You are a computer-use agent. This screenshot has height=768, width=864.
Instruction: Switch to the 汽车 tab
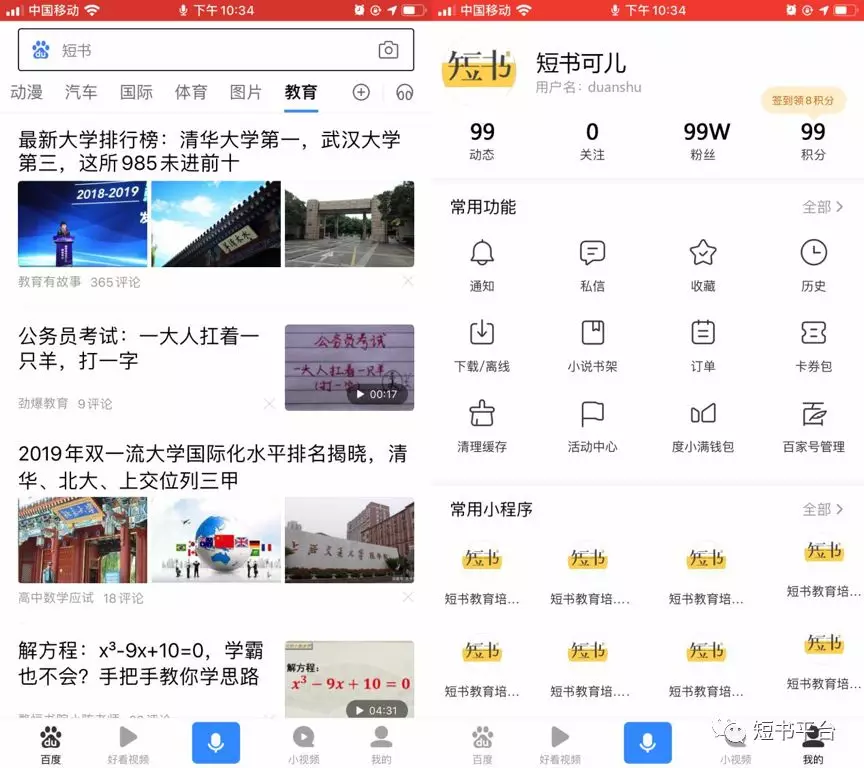(x=81, y=92)
